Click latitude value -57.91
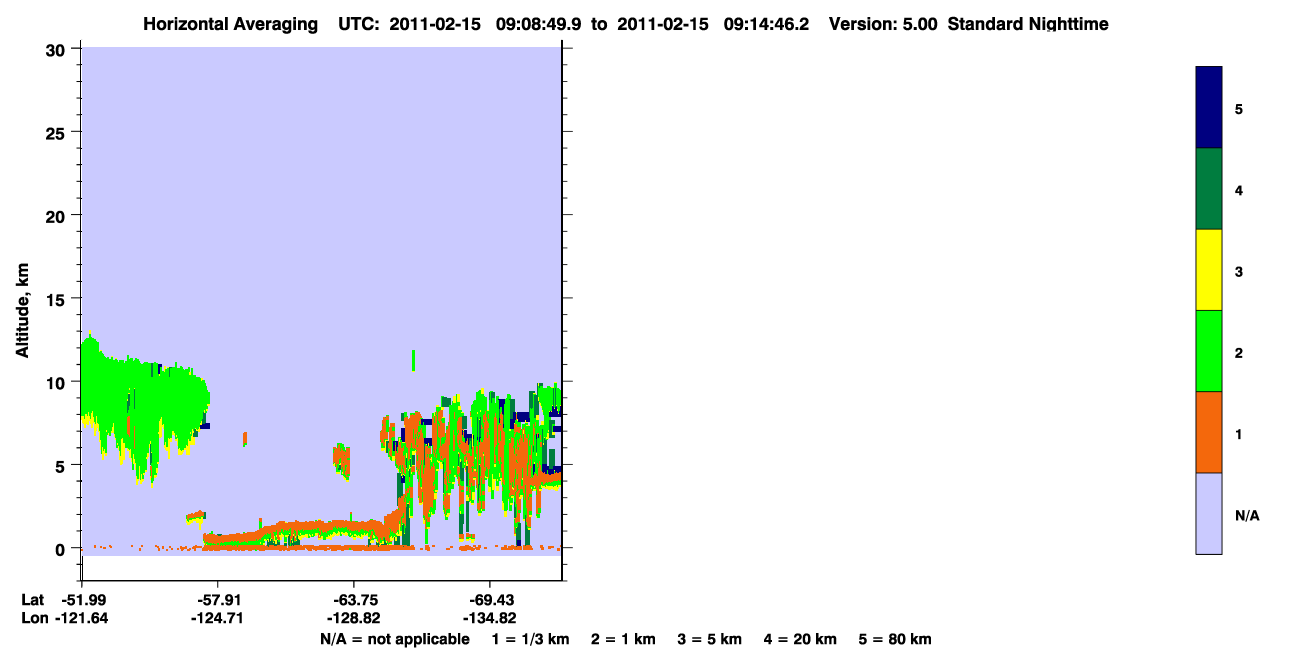The image size is (1300, 667). 217,600
